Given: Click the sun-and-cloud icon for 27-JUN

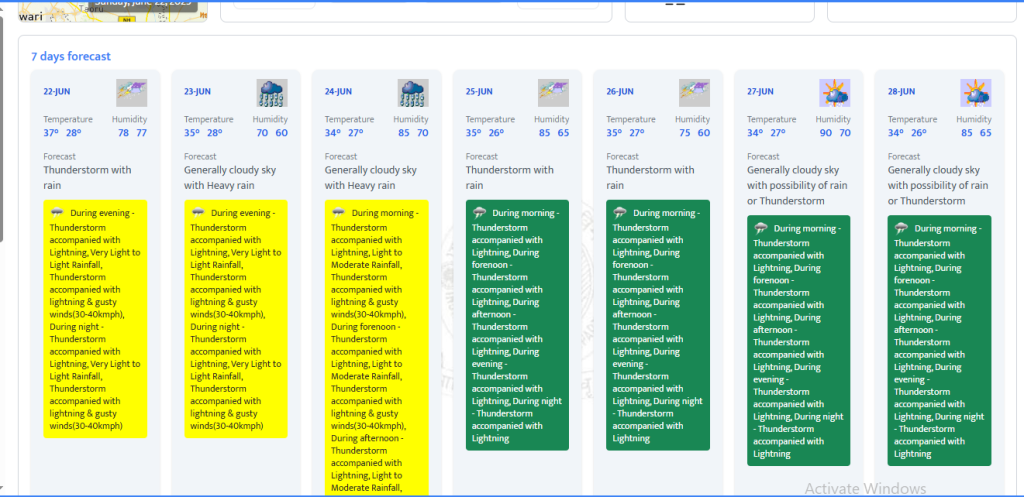Looking at the screenshot, I should [835, 93].
